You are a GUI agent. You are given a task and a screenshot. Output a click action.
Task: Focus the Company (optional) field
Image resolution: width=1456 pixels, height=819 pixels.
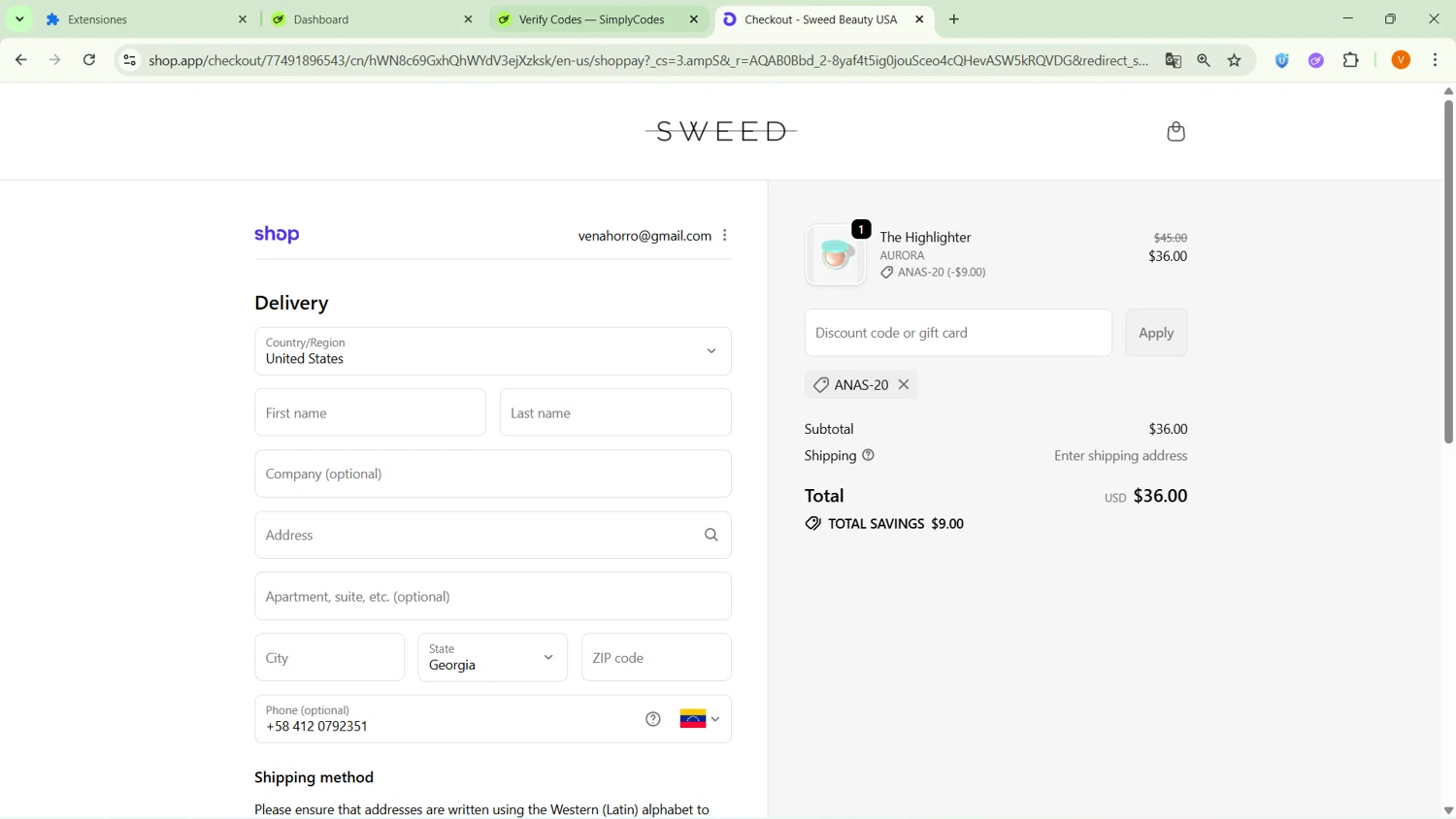(x=493, y=474)
